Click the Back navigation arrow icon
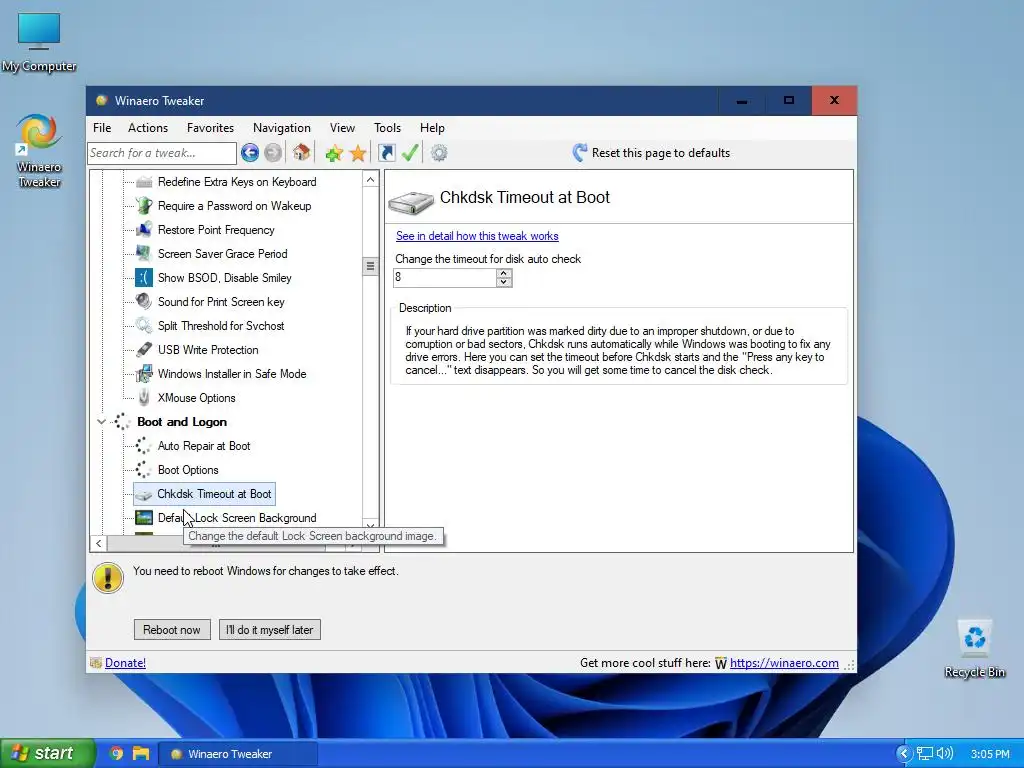 tap(249, 153)
